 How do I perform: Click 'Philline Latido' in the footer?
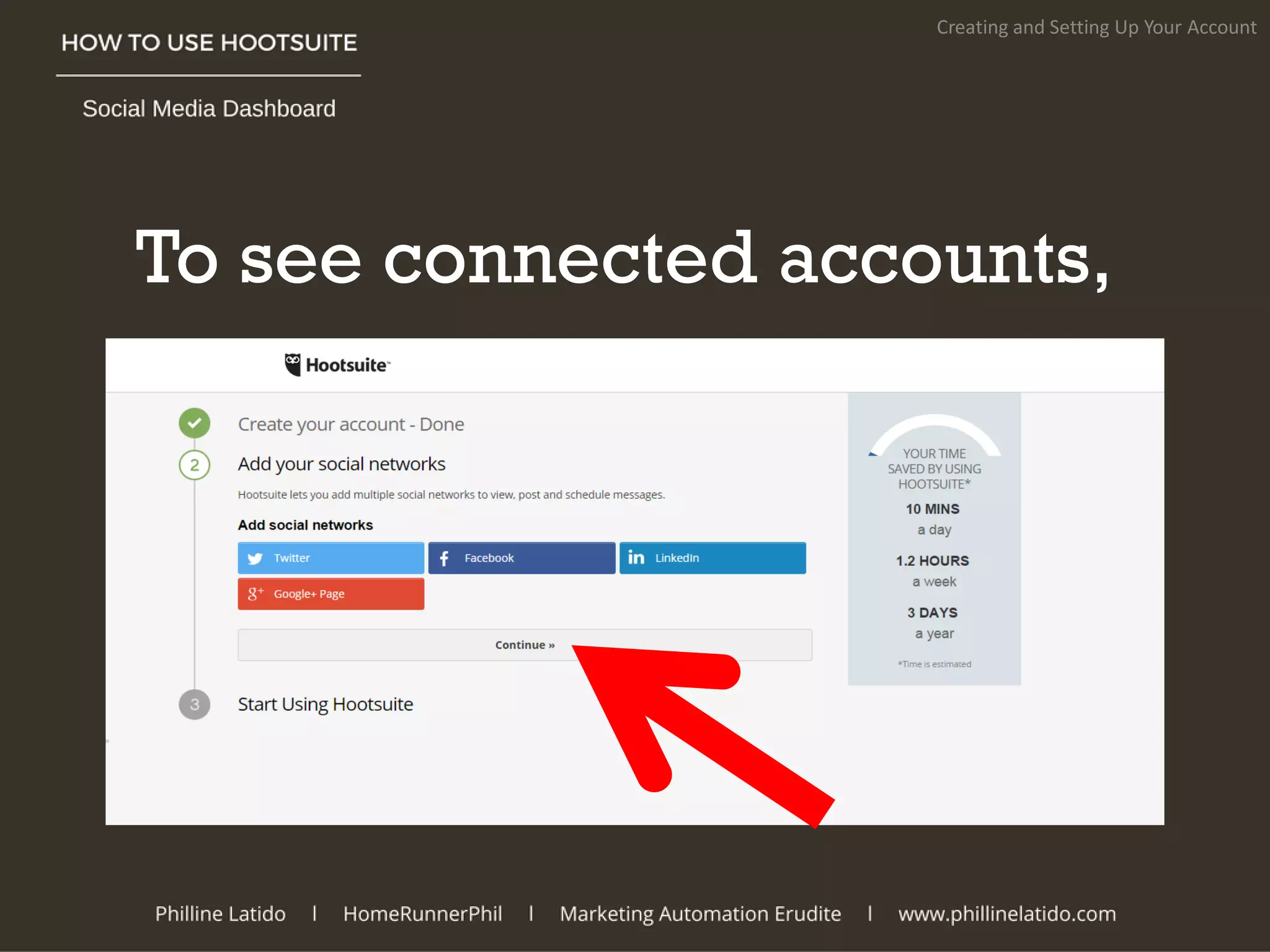tap(220, 914)
